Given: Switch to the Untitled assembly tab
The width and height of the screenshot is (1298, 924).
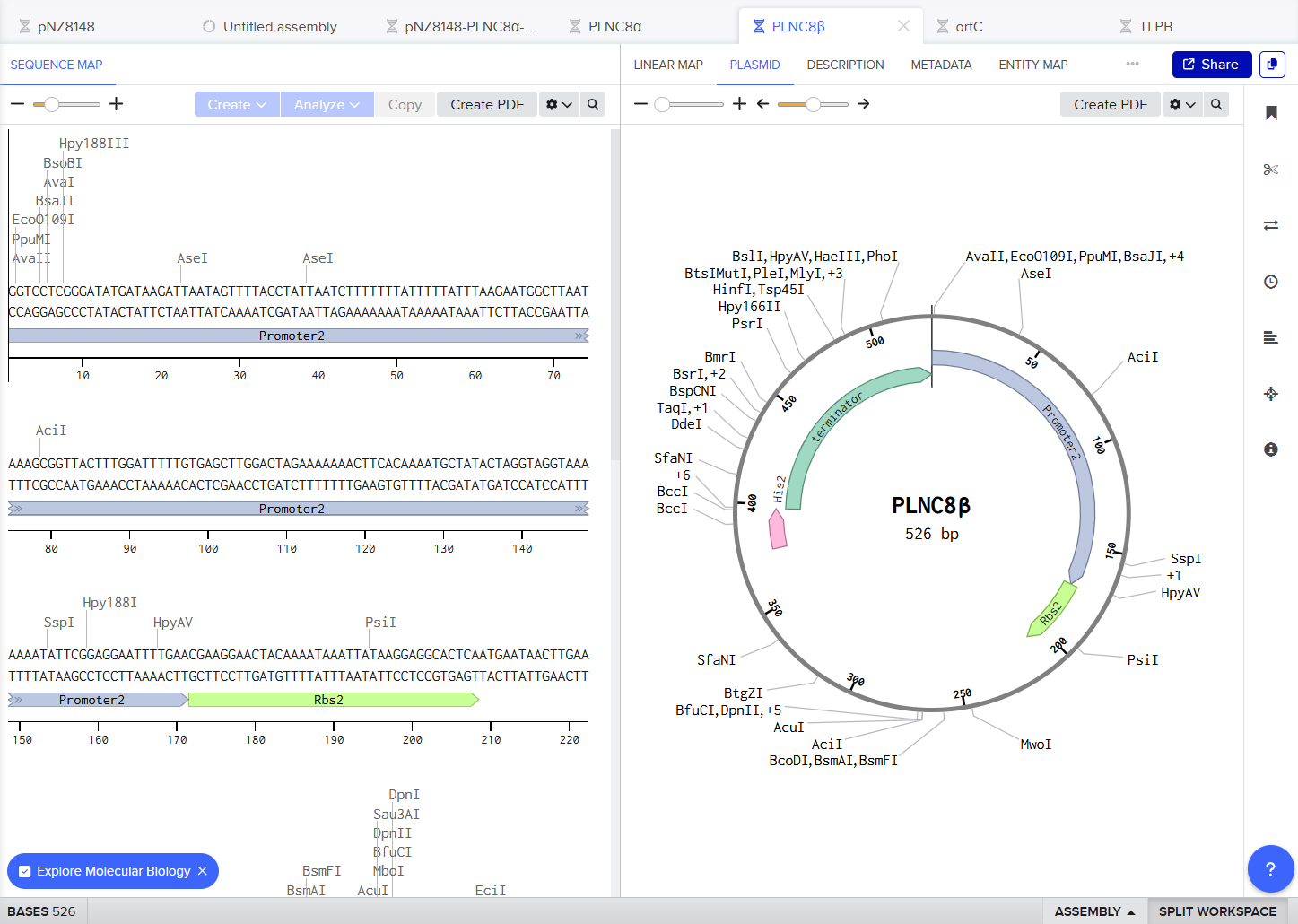Looking at the screenshot, I should point(270,26).
